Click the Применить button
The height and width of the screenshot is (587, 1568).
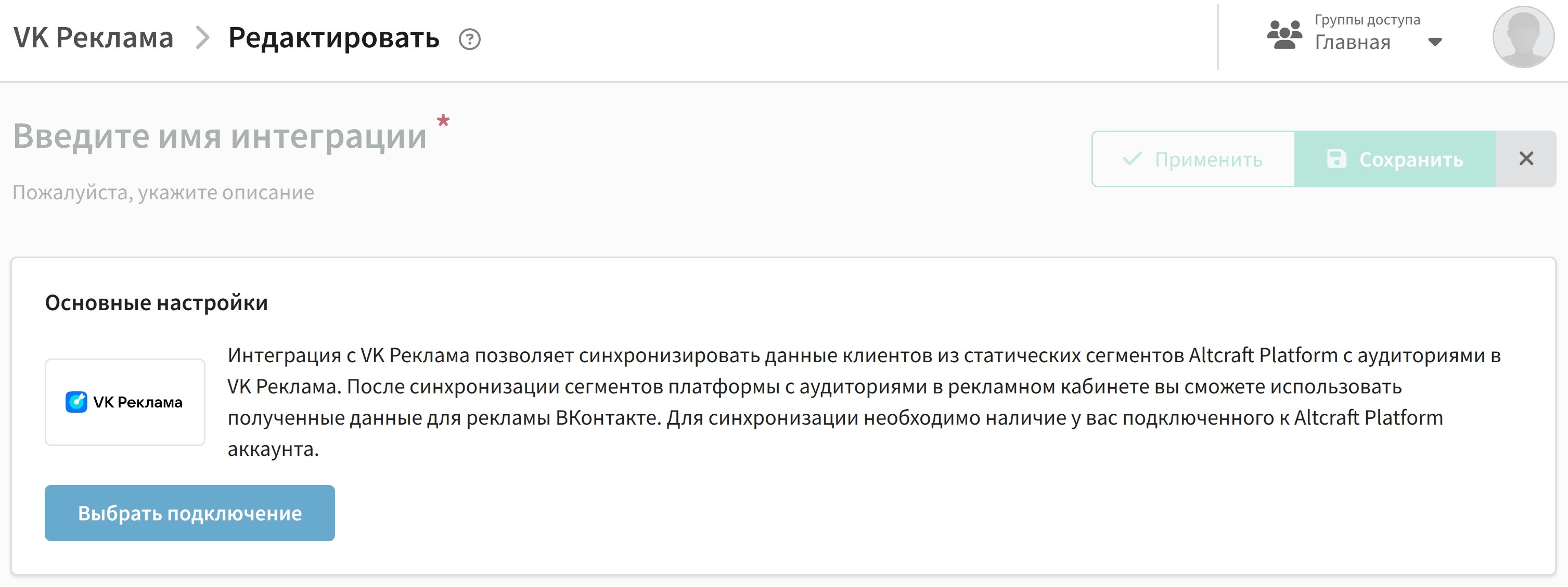[1193, 159]
